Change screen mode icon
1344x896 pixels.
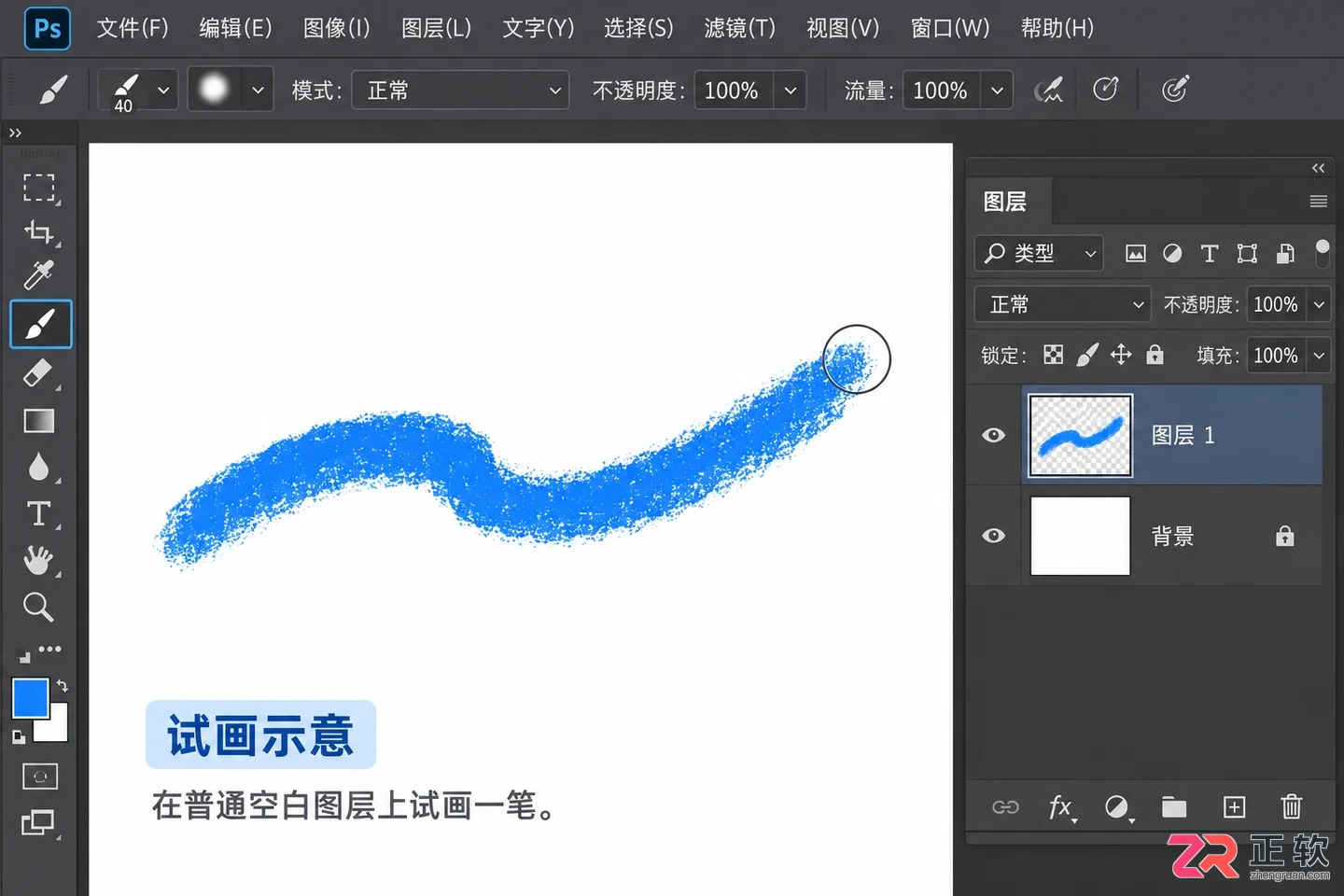point(38,822)
